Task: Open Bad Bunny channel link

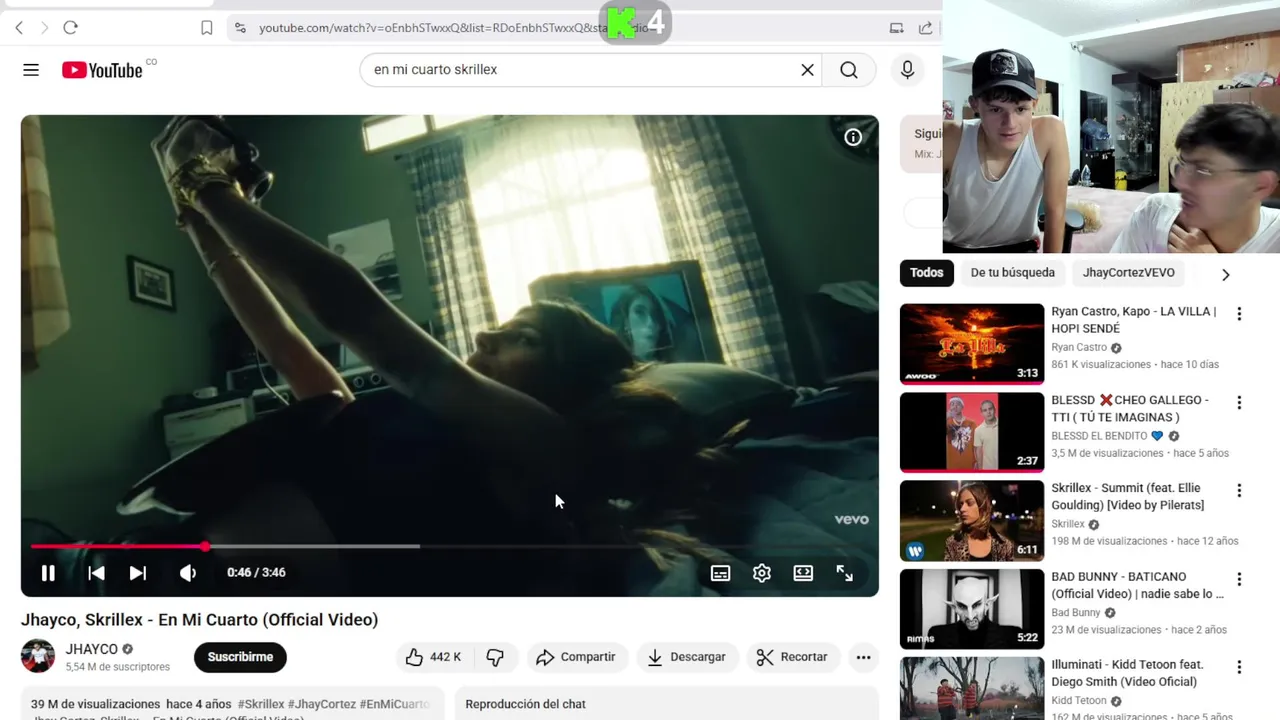Action: [x=1076, y=612]
